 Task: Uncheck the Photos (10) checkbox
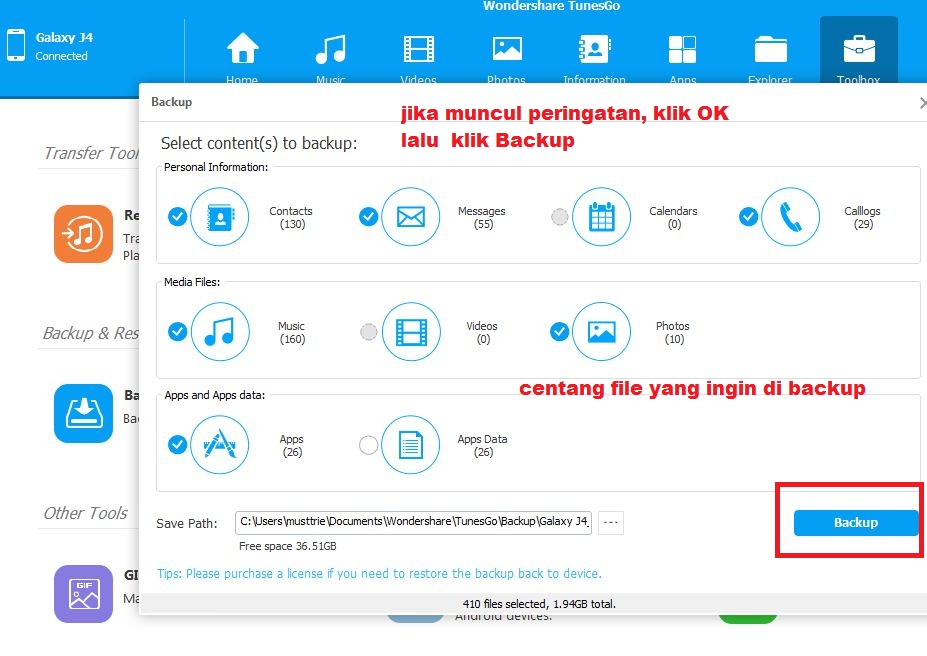tap(559, 332)
